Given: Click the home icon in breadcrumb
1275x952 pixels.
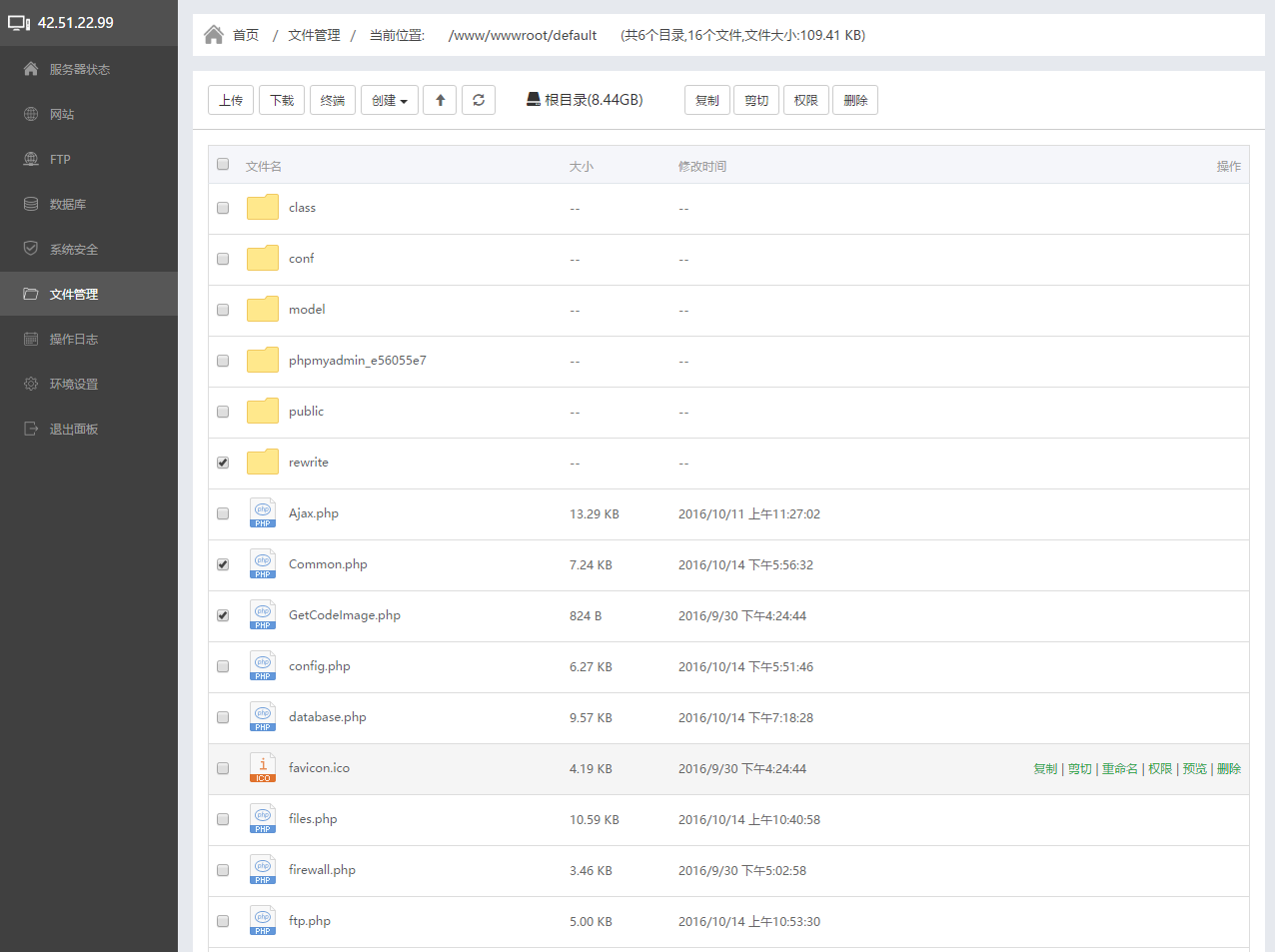Looking at the screenshot, I should point(213,35).
